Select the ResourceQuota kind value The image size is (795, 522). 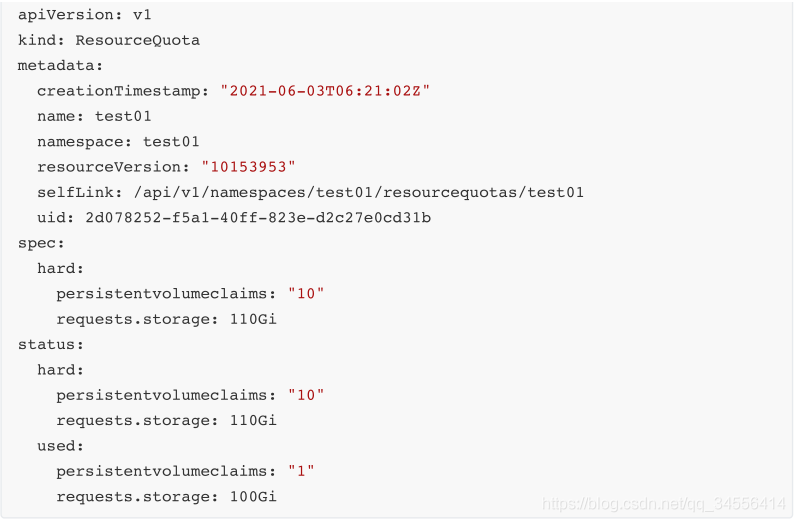point(137,40)
